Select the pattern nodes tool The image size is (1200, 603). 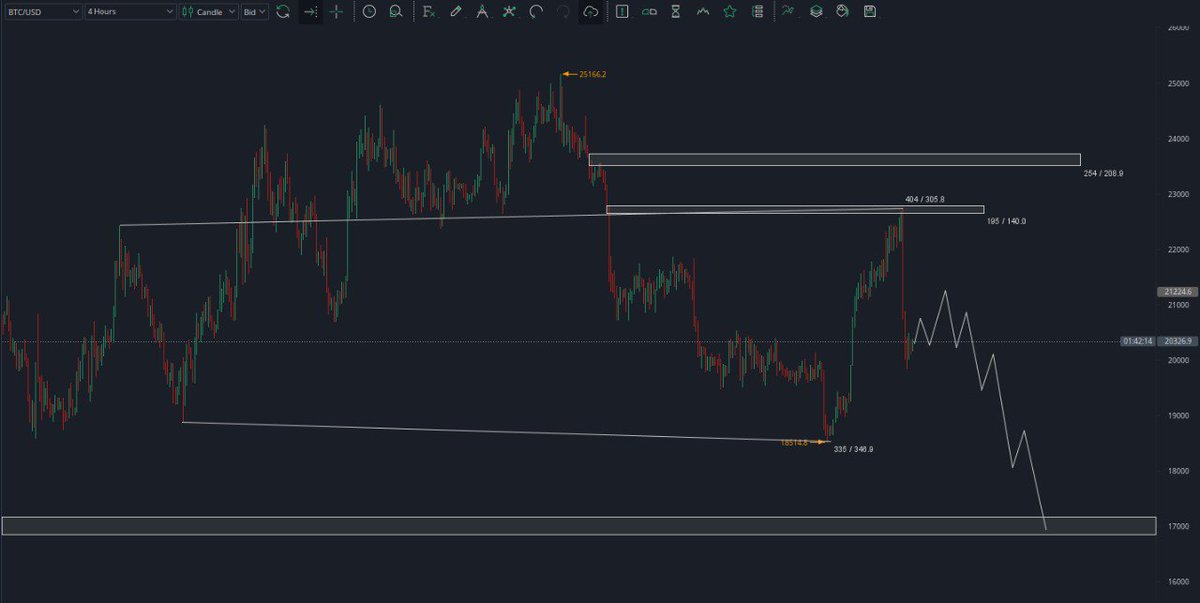pyautogui.click(x=510, y=12)
